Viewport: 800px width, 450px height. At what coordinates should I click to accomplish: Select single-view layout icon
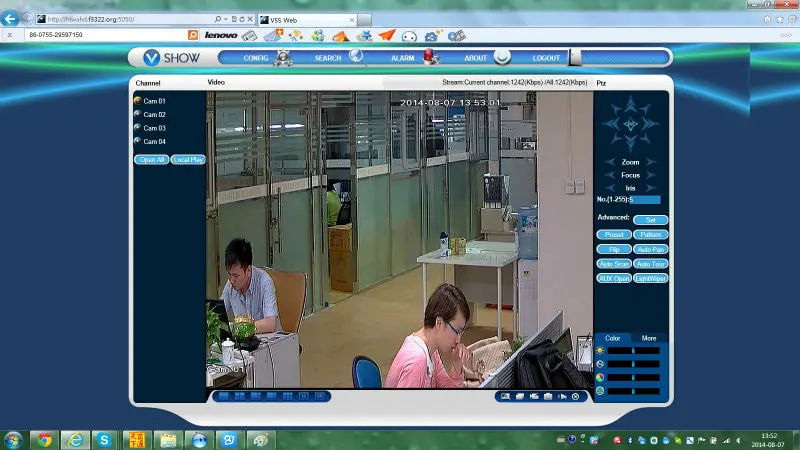click(x=223, y=396)
